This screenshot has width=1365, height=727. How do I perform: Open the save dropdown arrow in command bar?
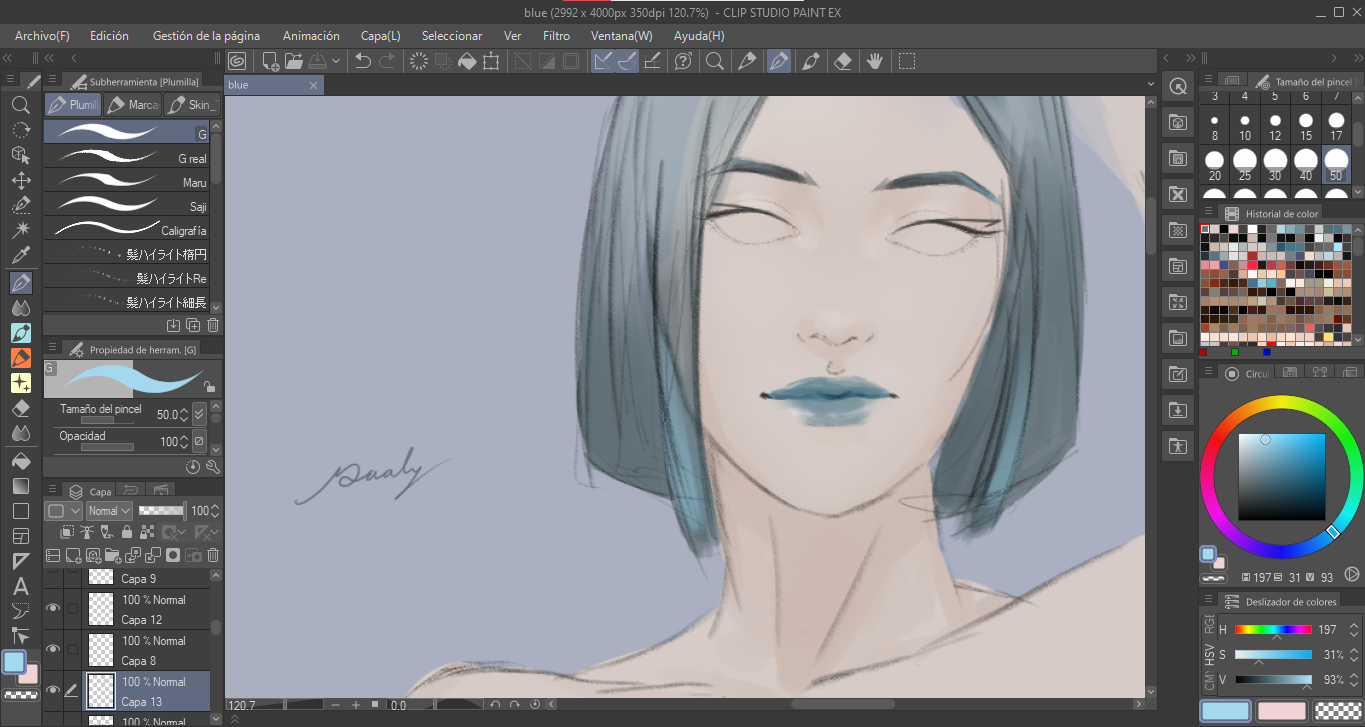point(335,61)
